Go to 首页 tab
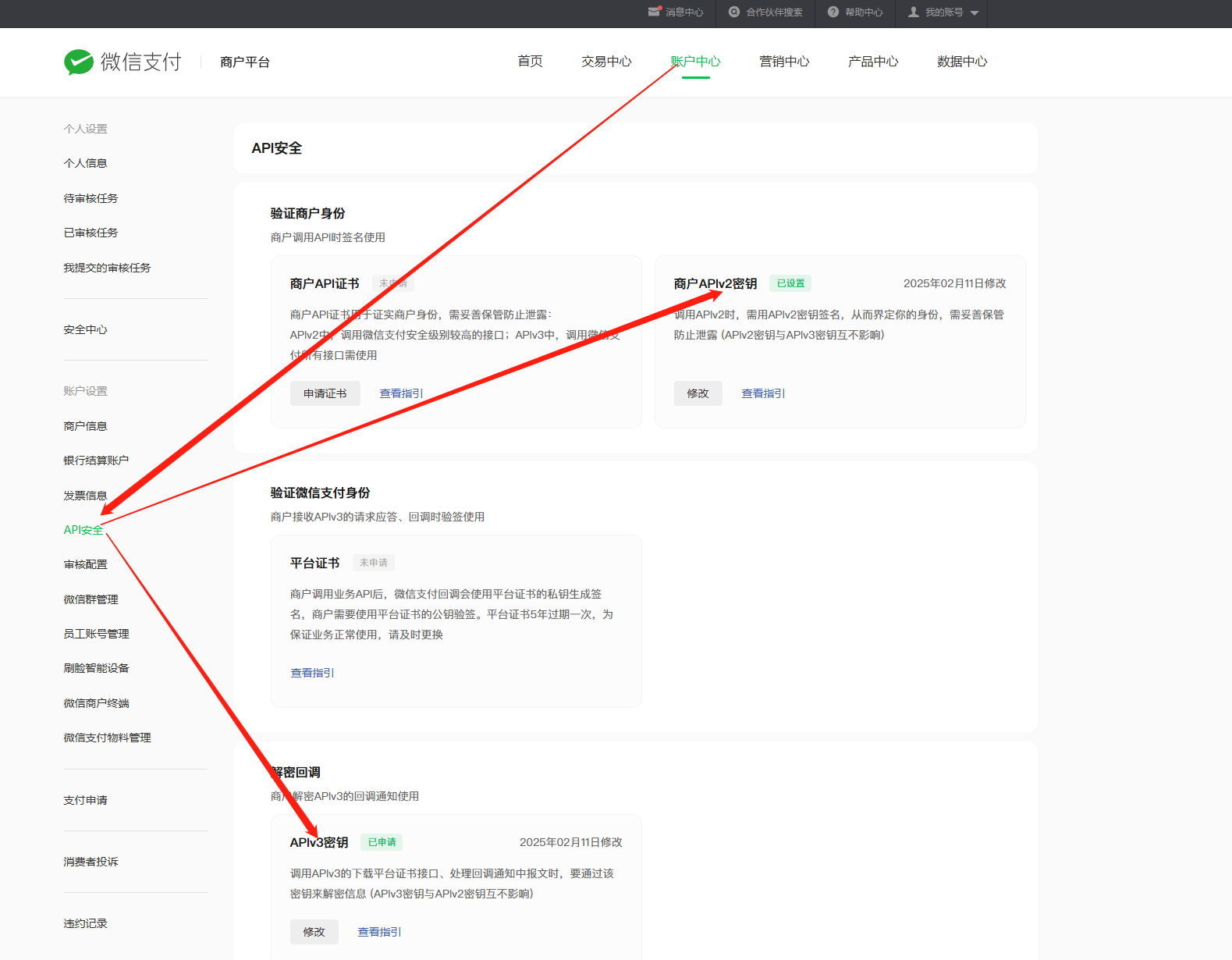 531,62
